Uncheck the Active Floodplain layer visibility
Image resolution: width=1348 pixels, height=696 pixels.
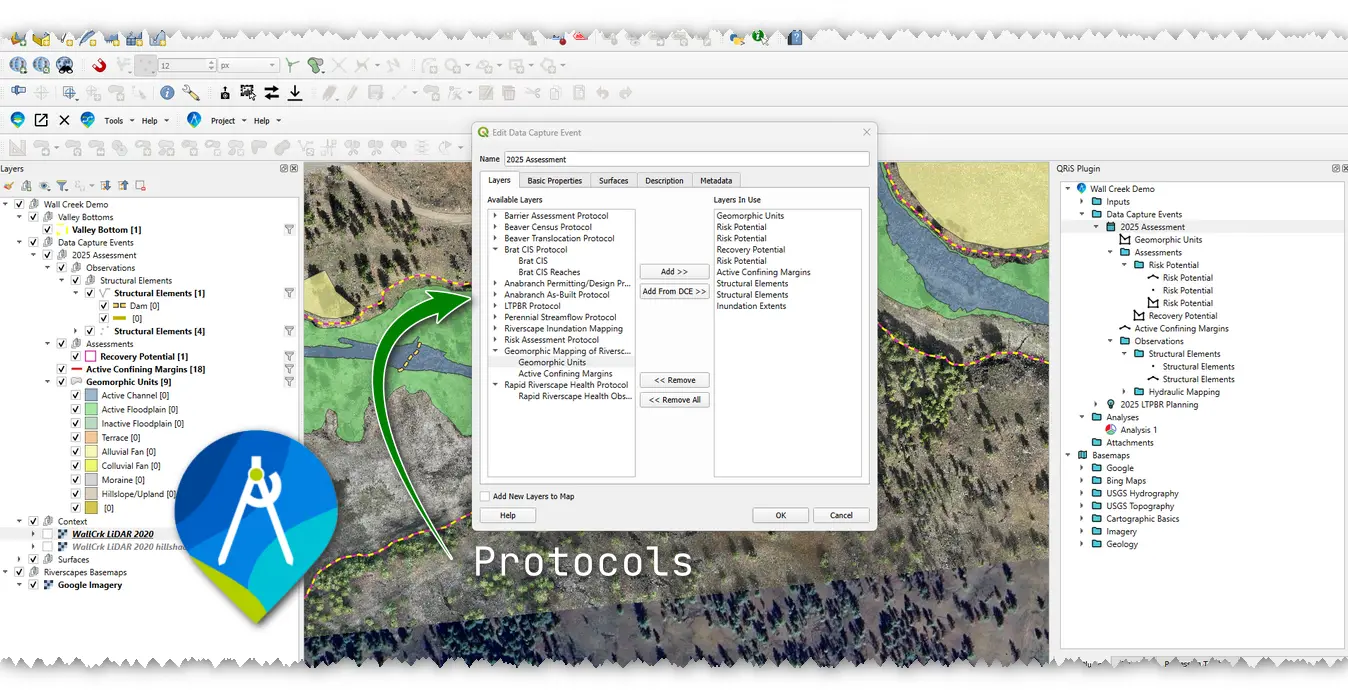(76, 410)
